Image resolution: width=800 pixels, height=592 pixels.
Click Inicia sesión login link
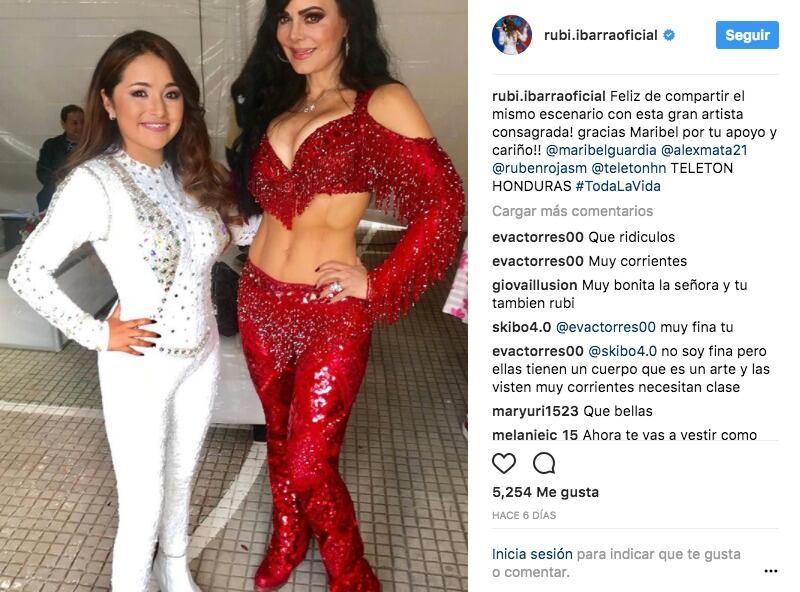pyautogui.click(x=532, y=554)
